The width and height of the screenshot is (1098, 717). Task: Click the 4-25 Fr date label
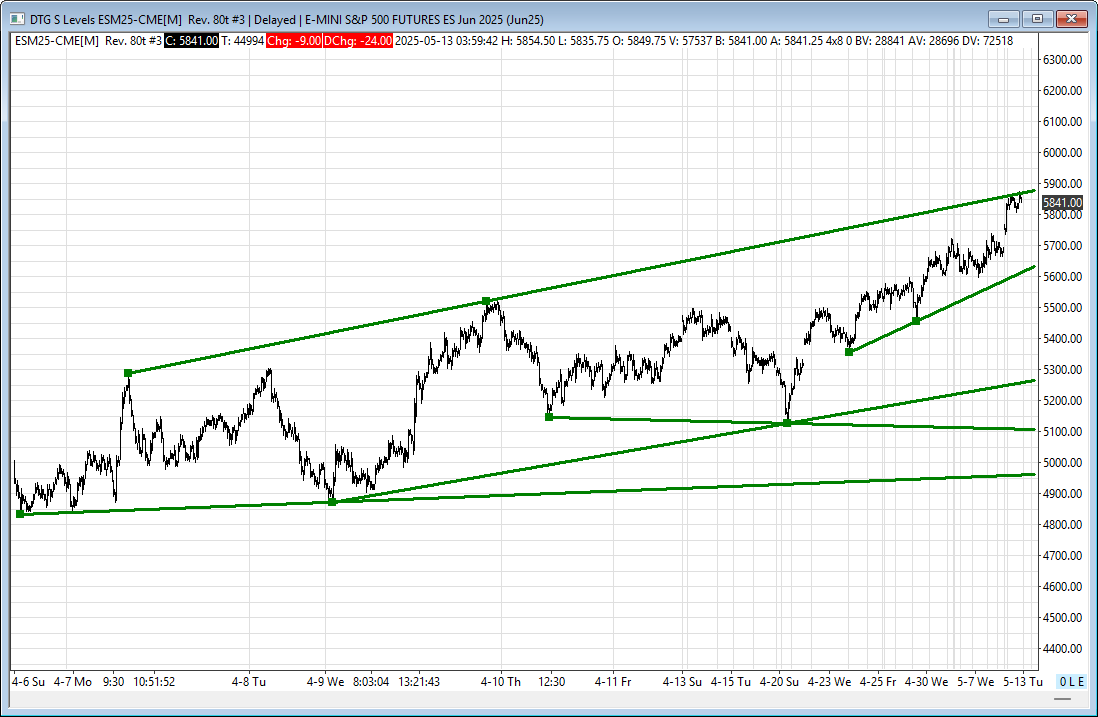(878, 681)
